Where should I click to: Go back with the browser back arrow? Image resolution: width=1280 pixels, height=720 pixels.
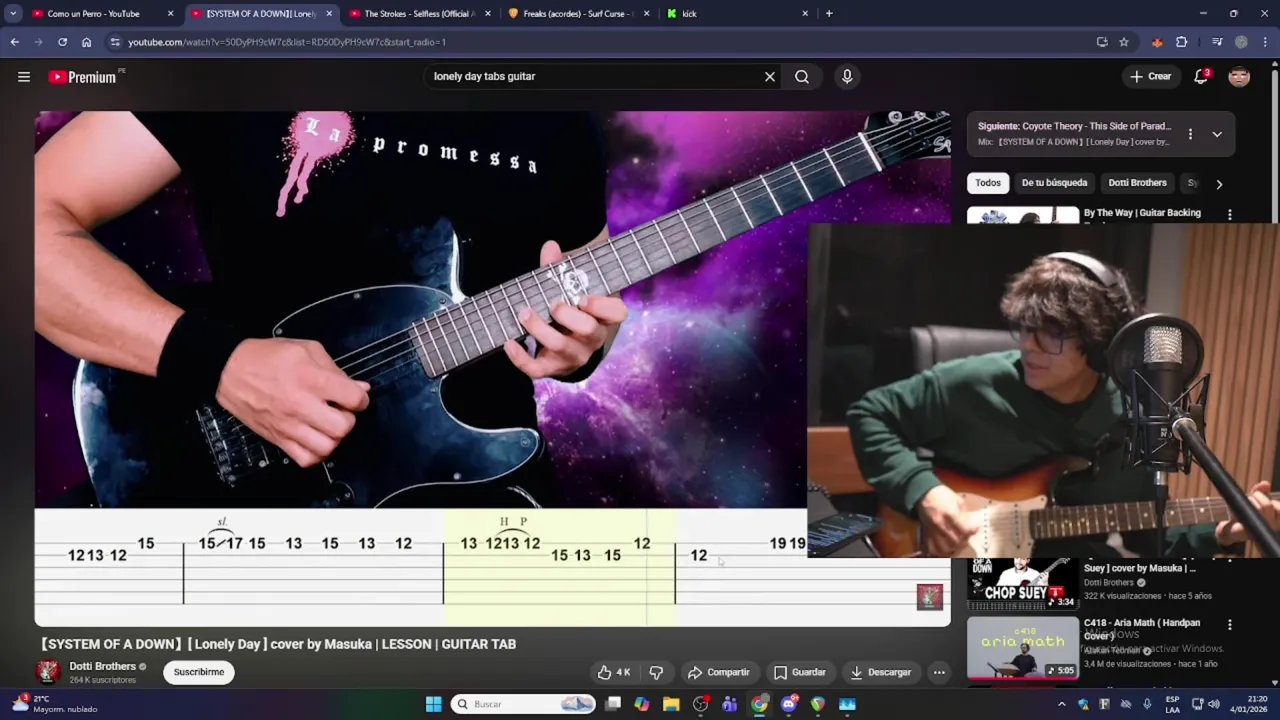[x=14, y=42]
